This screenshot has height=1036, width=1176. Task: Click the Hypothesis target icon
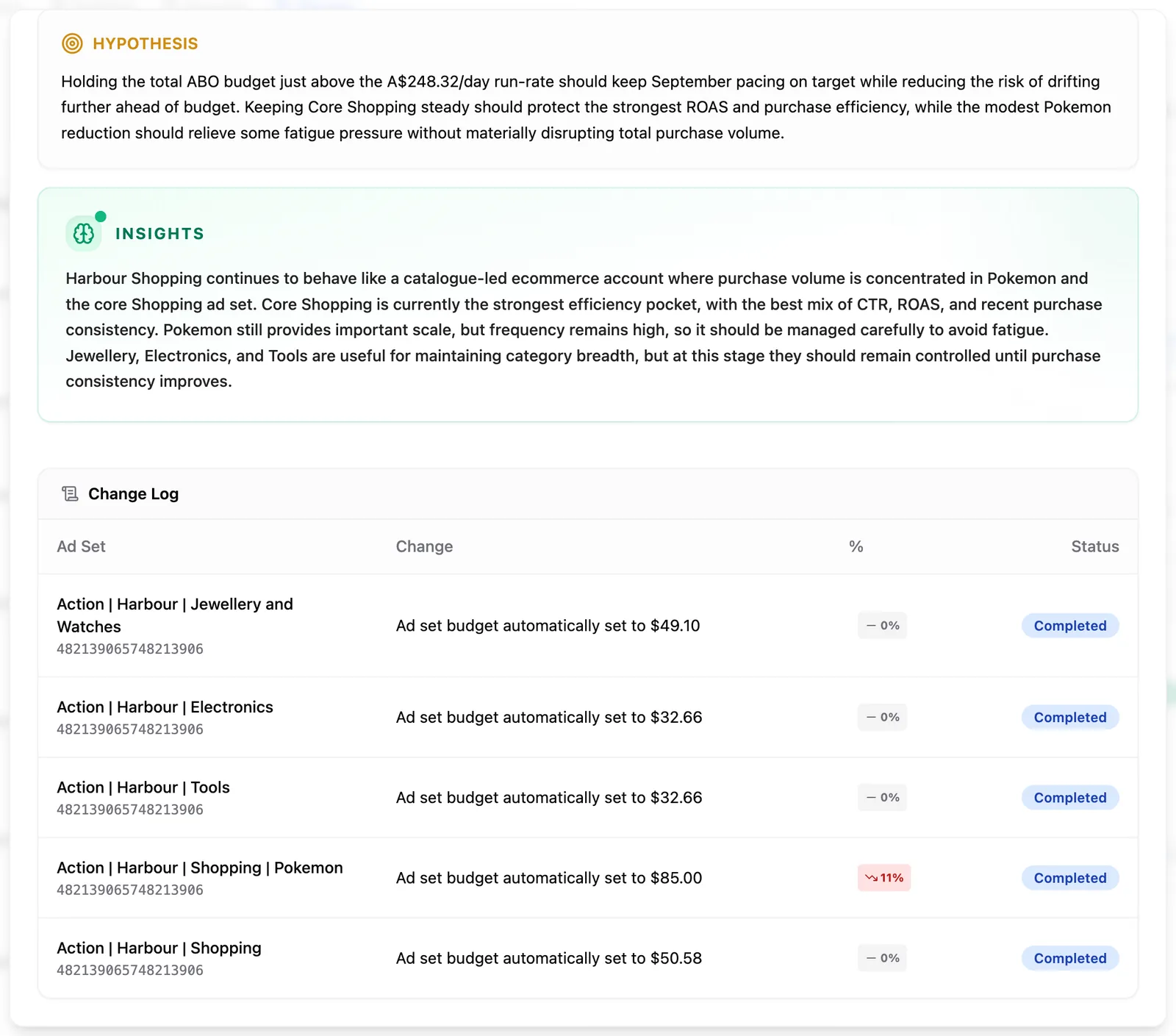[72, 43]
